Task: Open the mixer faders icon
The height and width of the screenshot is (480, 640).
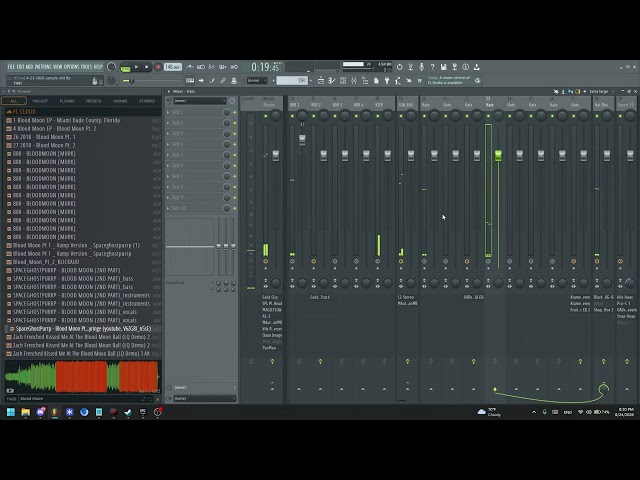Action: coord(354,81)
